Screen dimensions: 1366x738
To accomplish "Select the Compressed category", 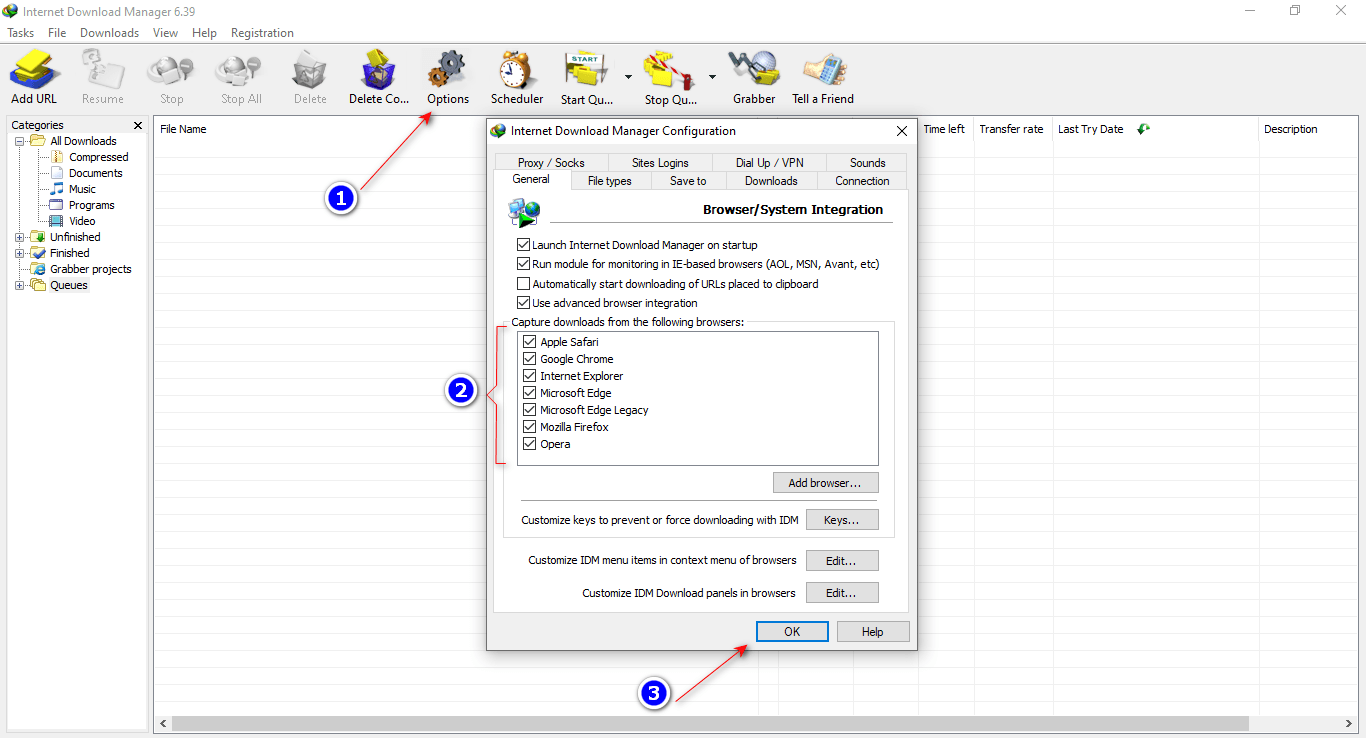I will click(x=98, y=157).
